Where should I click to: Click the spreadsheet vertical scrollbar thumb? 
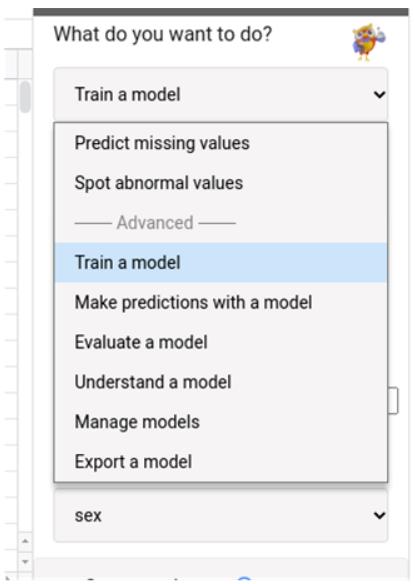pos(25,96)
